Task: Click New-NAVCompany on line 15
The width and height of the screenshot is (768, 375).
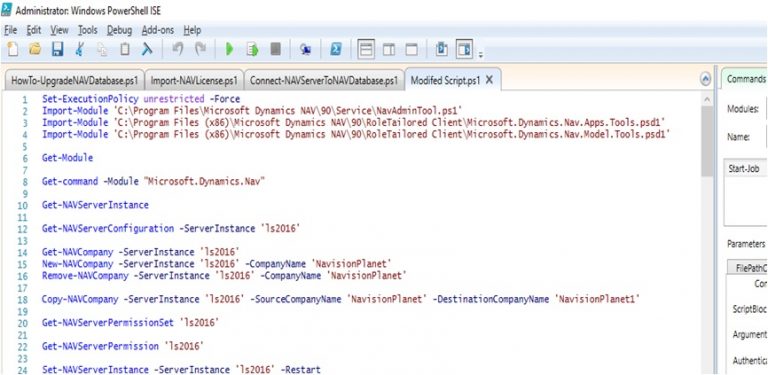Action: pyautogui.click(x=77, y=264)
